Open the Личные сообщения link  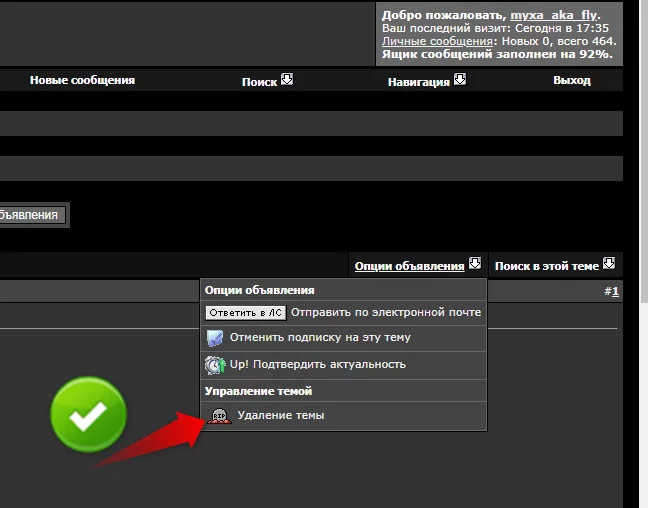point(437,41)
